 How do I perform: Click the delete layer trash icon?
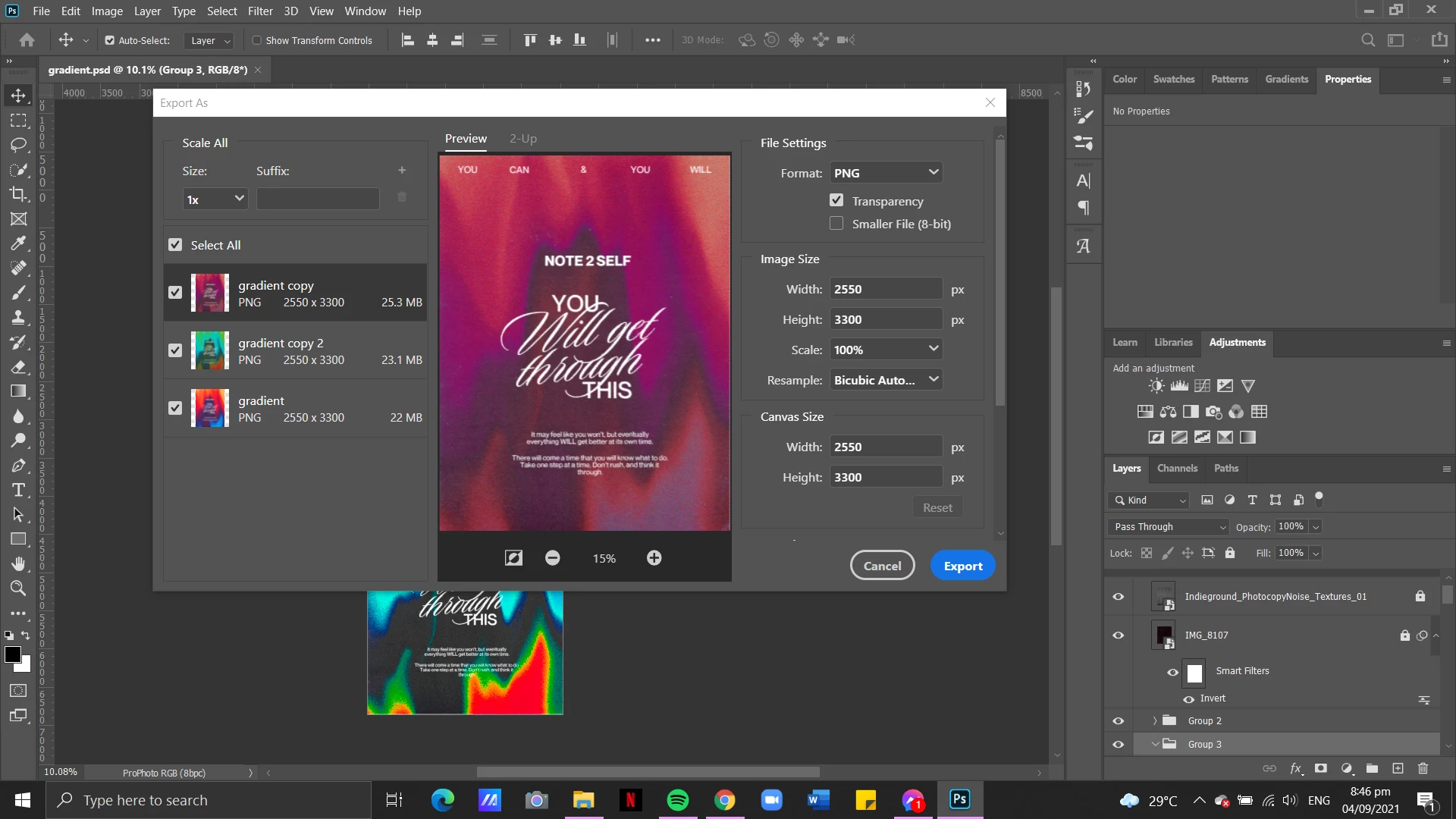click(x=1423, y=768)
